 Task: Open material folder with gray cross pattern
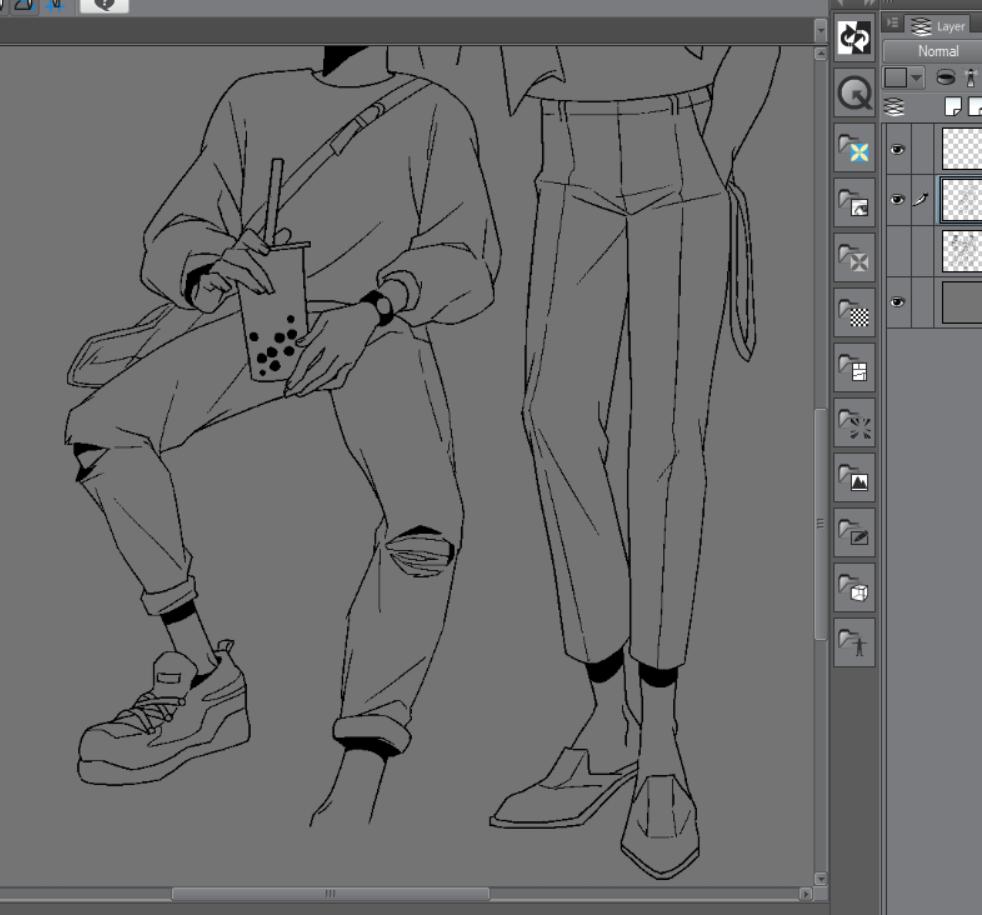tap(854, 257)
